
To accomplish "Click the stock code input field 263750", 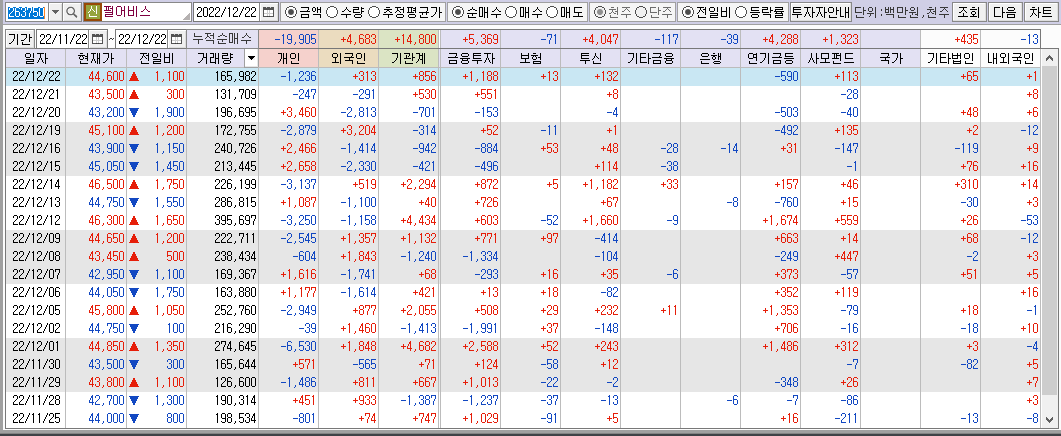I will point(26,12).
